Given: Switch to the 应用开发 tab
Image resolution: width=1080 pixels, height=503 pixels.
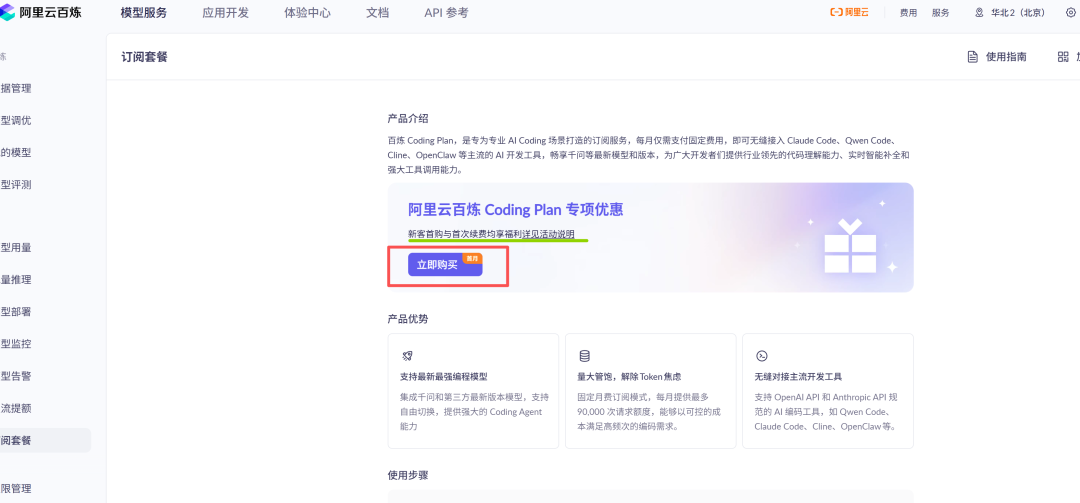Looking at the screenshot, I should coord(226,12).
